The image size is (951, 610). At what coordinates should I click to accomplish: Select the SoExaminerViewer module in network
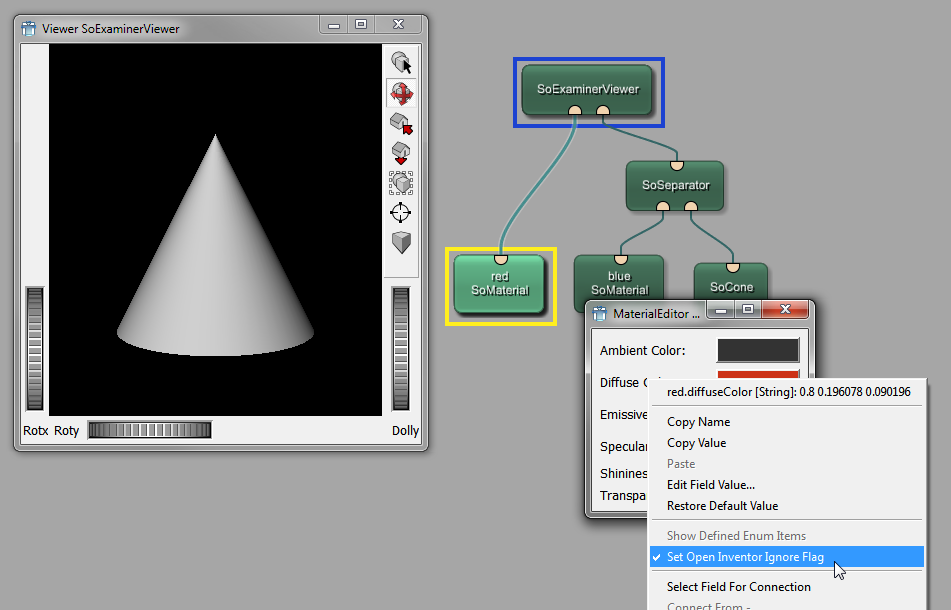point(587,88)
